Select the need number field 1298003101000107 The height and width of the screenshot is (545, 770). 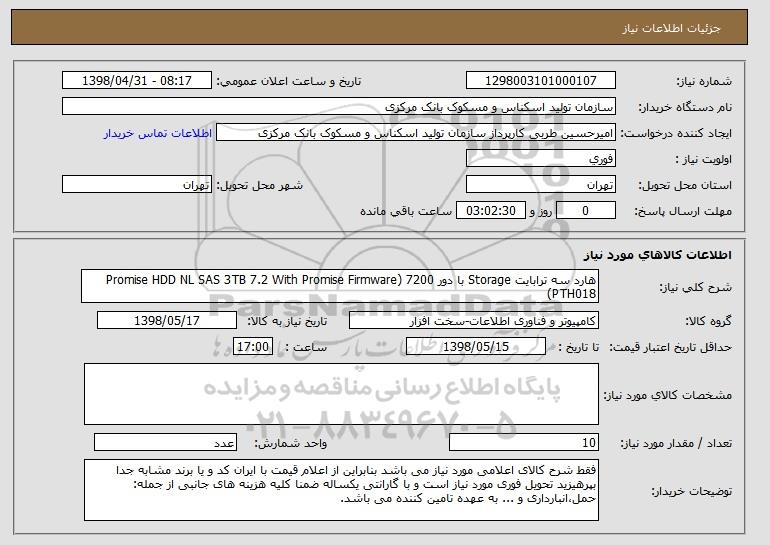(541, 81)
